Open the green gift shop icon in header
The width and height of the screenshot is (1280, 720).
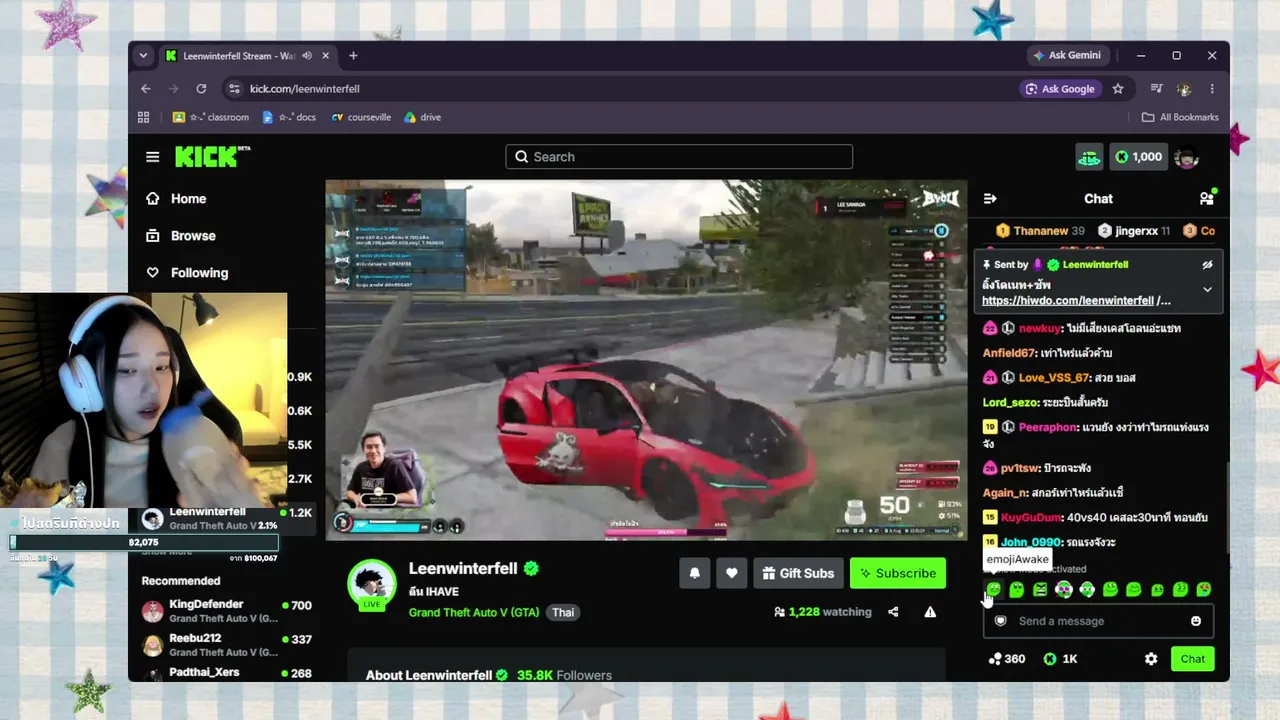pyautogui.click(x=1089, y=157)
